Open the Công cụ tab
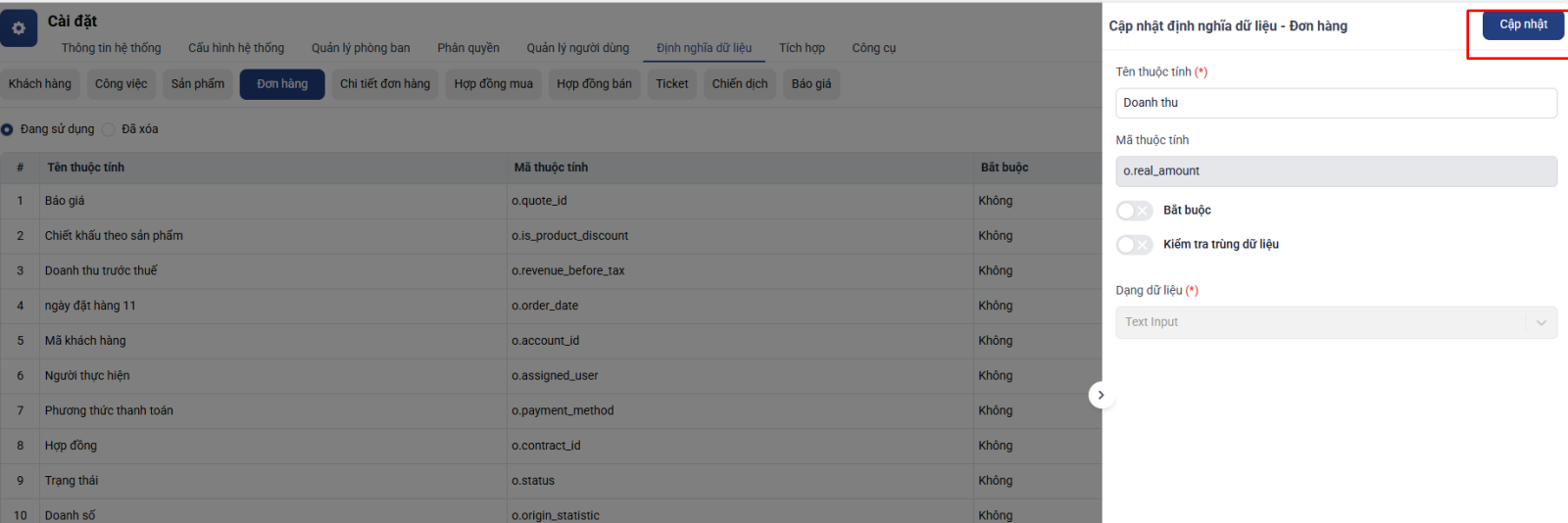The height and width of the screenshot is (523, 1568). 873,48
